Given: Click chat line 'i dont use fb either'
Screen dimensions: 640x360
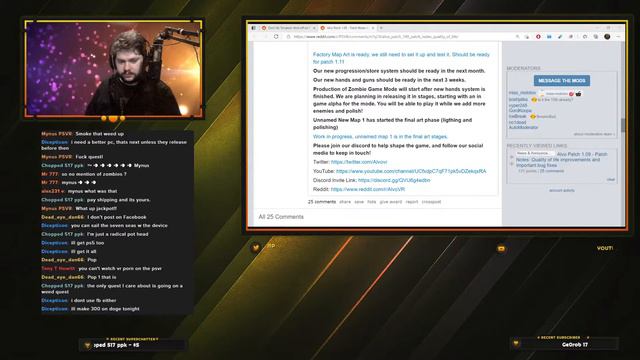Looking at the screenshot, I should 93,300.
